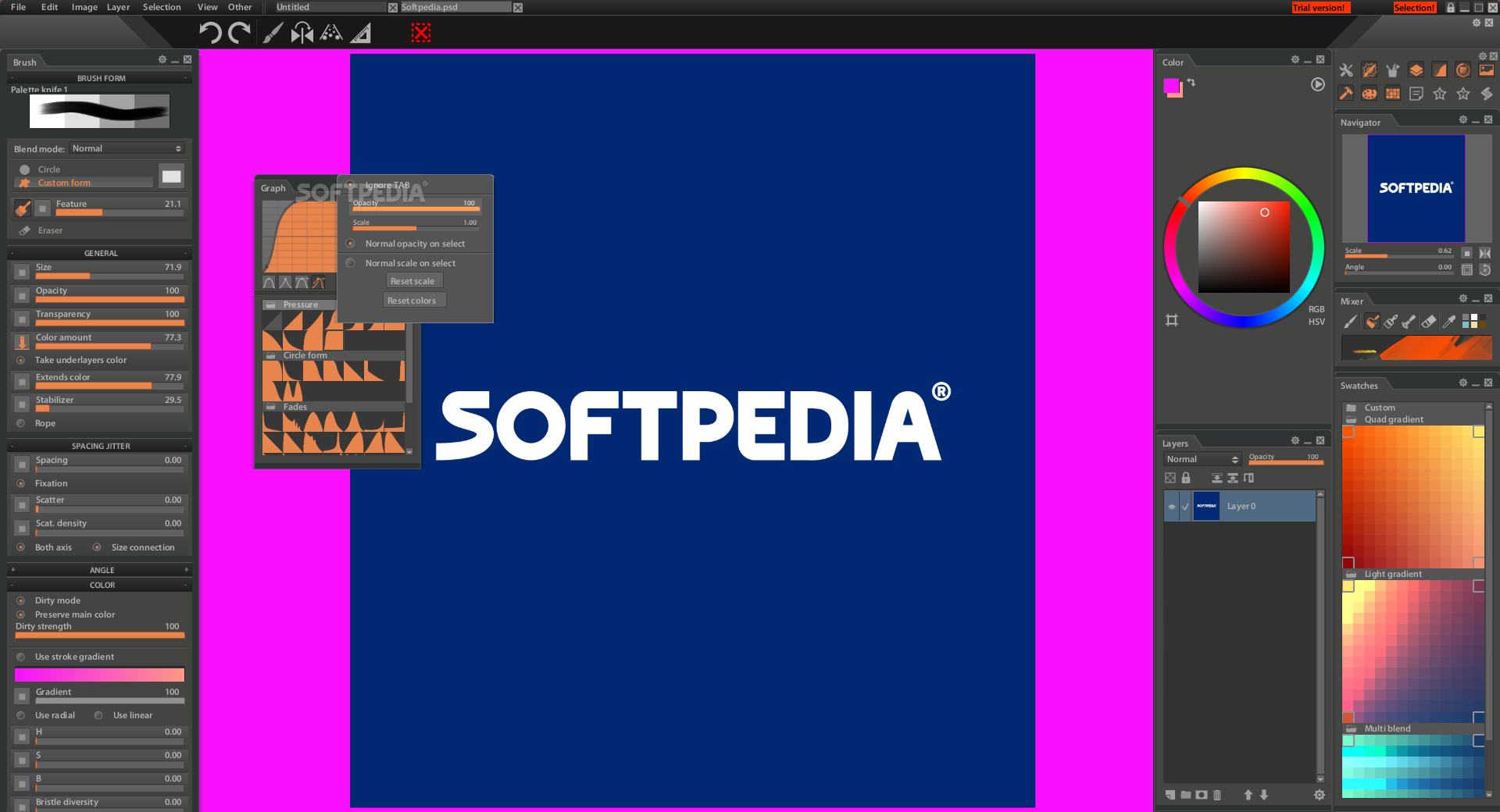This screenshot has height=812, width=1500.
Task: Open the layer blend mode Normal dropdown
Action: 1202,459
